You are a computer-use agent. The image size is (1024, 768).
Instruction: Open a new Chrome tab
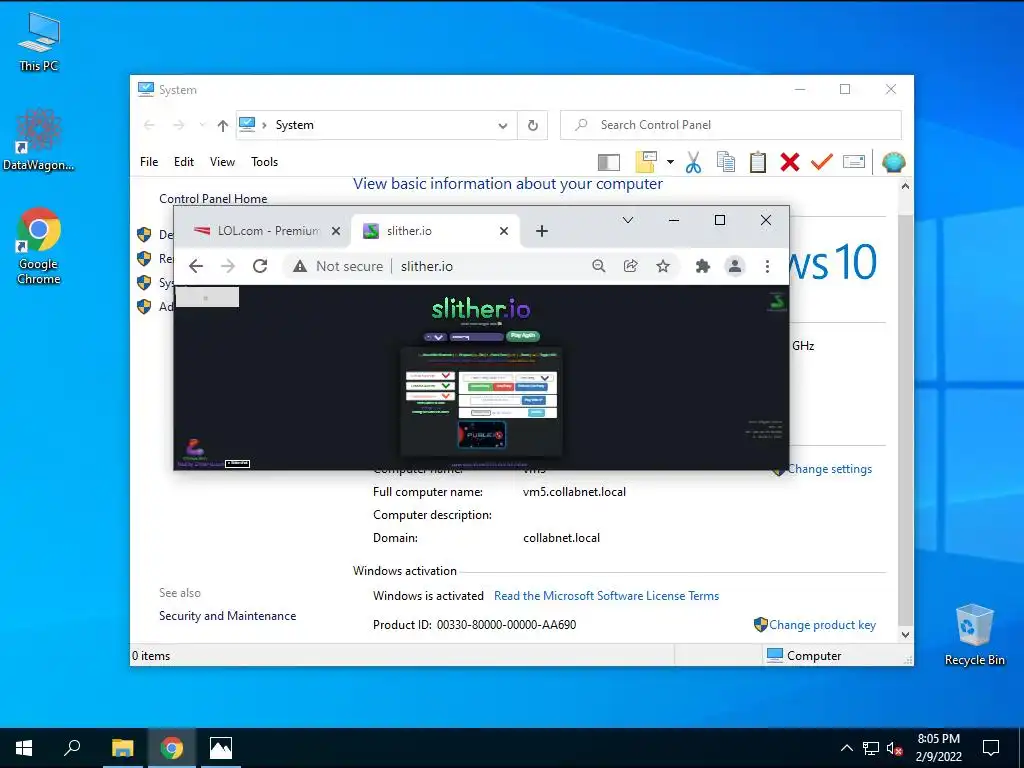click(541, 231)
